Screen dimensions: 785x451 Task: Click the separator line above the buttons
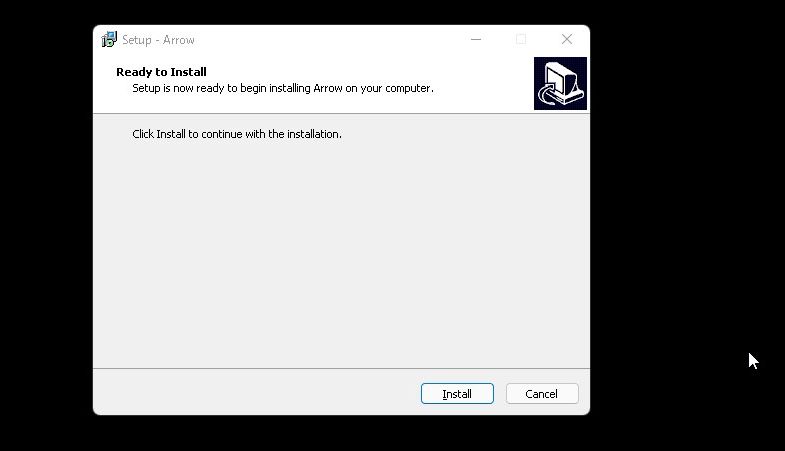pyautogui.click(x=341, y=368)
